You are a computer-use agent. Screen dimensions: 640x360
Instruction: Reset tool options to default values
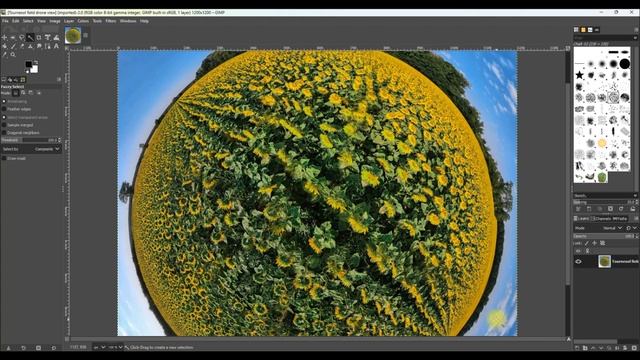pos(53,348)
